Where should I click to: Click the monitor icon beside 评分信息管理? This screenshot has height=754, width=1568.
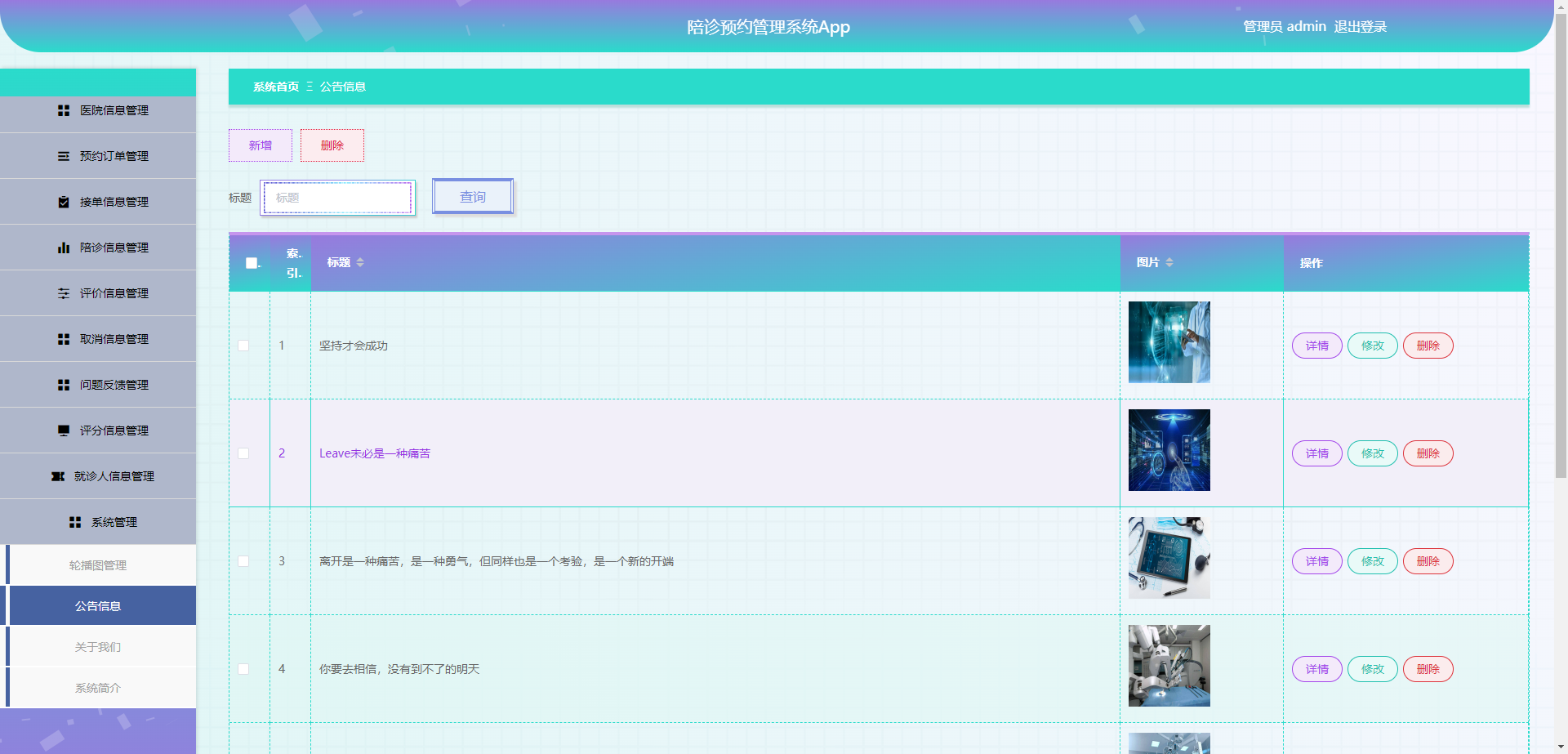pyautogui.click(x=64, y=431)
